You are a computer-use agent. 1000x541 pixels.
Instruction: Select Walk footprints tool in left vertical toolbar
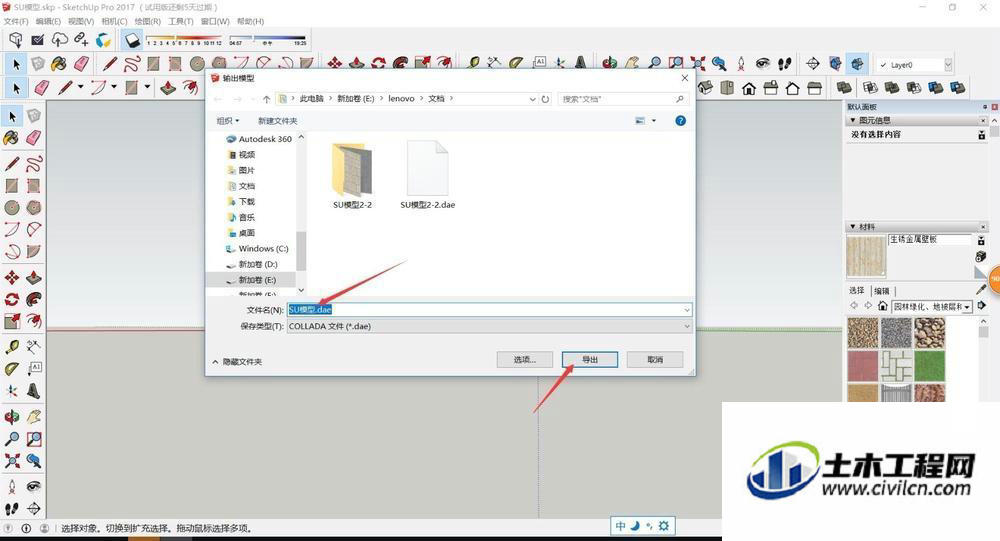click(x=11, y=508)
